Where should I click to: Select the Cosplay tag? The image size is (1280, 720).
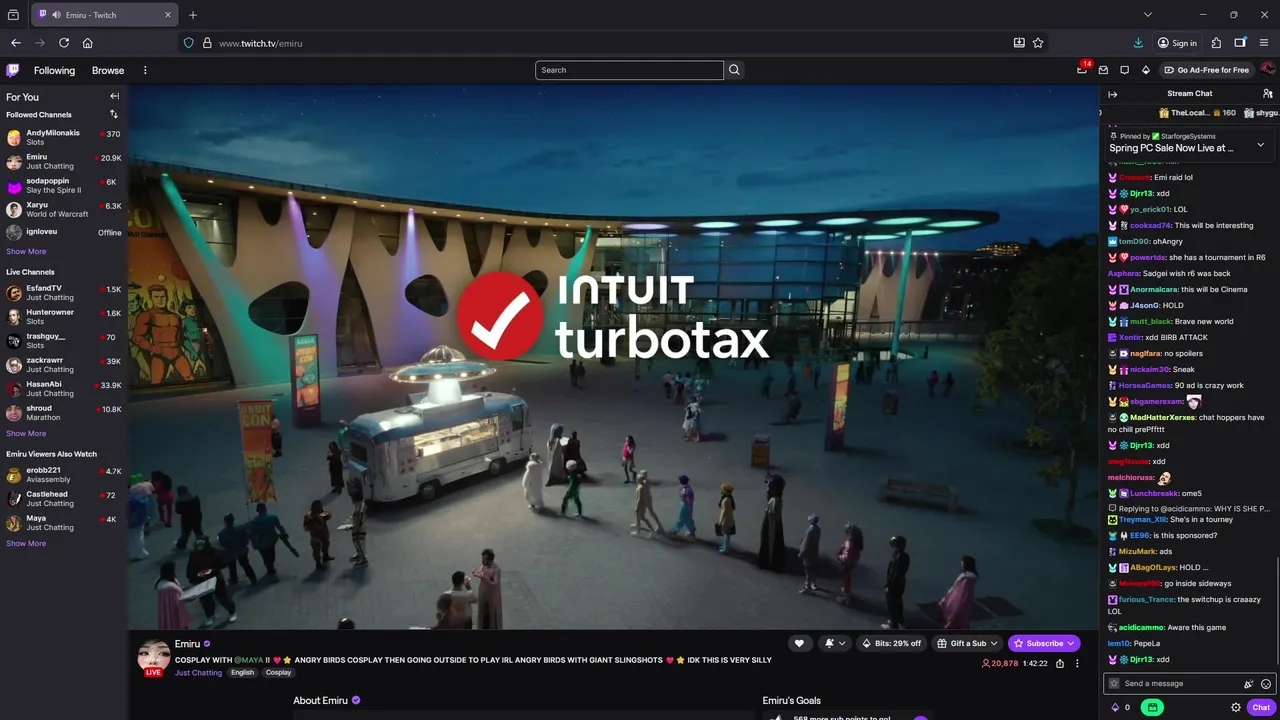(x=278, y=673)
